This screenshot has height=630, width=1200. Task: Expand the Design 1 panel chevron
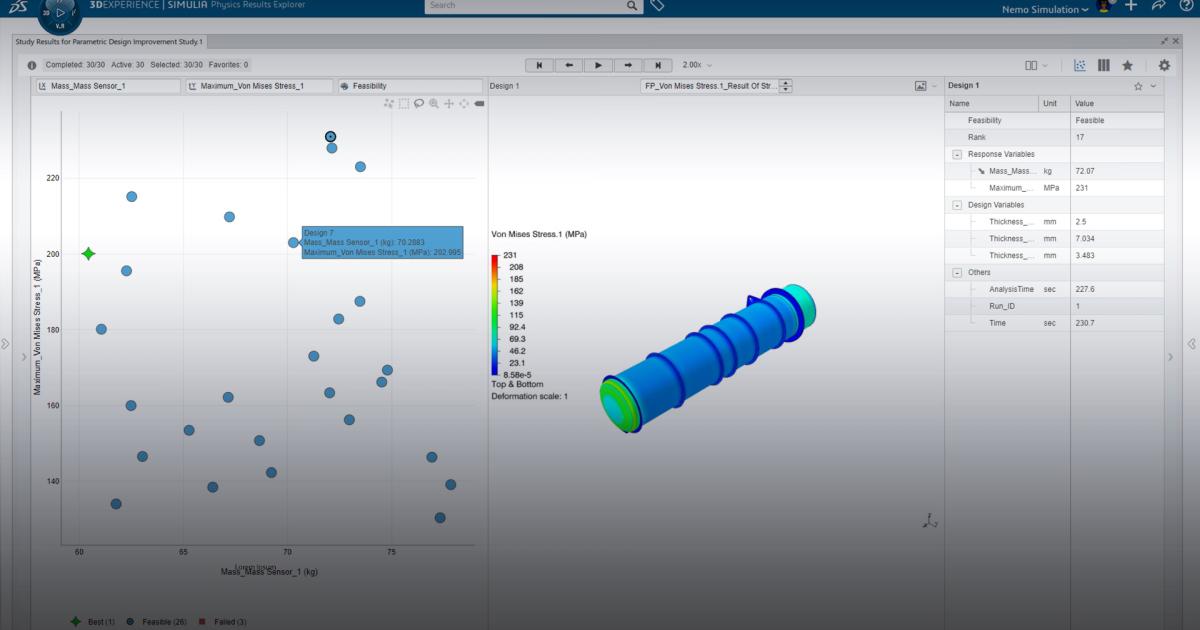[1154, 86]
